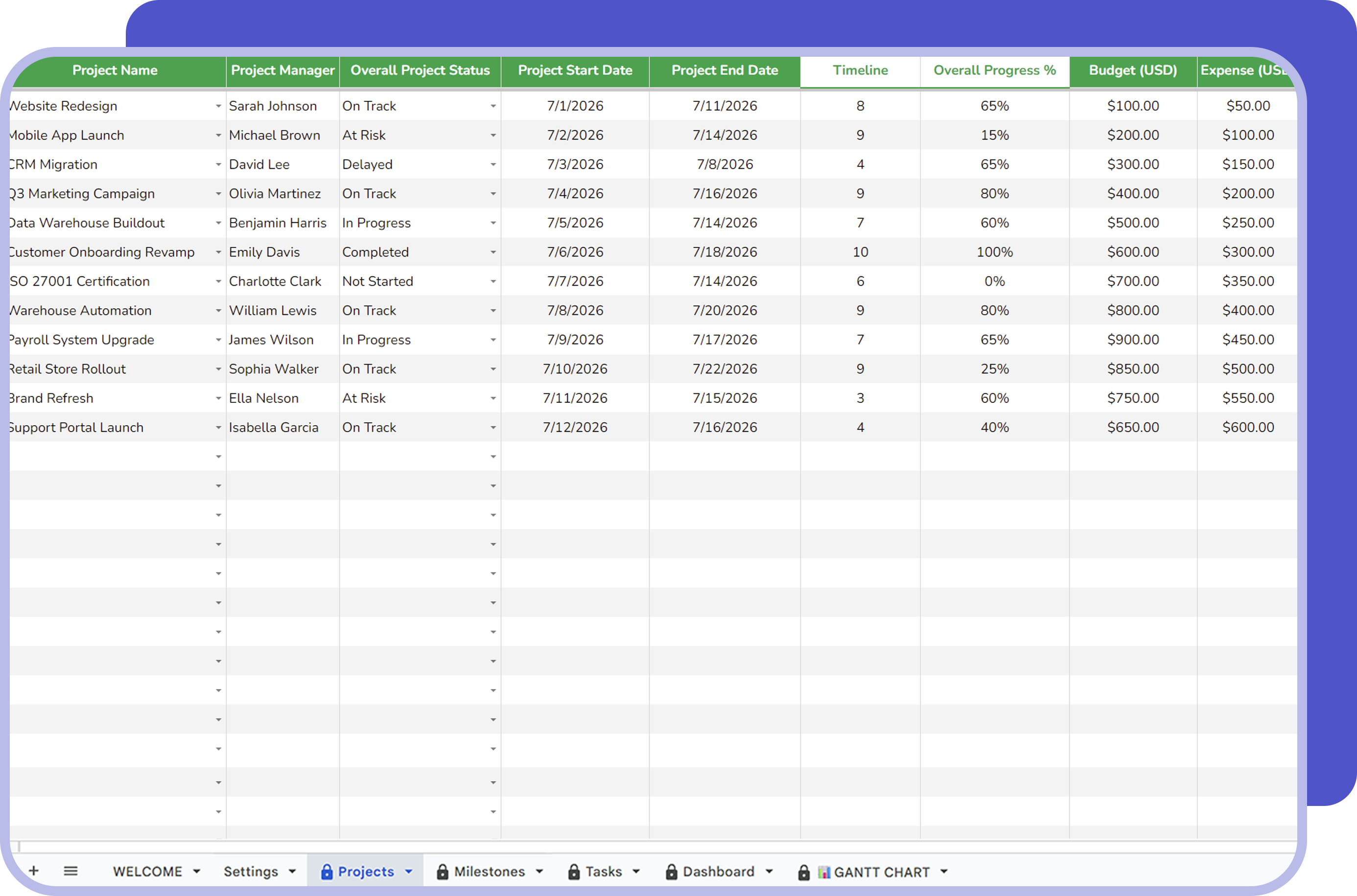Viewport: 1357px width, 896px height.
Task: Click the lock icon on Dashboard tab
Action: (x=672, y=872)
